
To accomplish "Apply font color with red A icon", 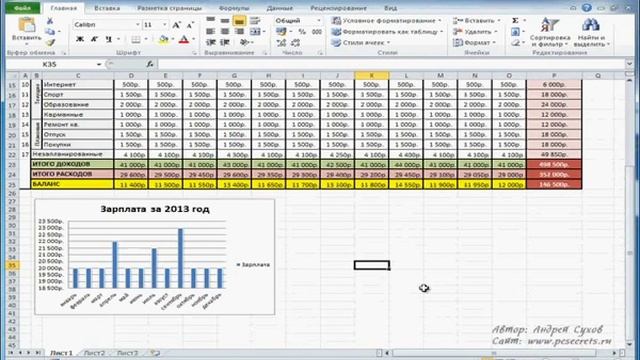I will (184, 39).
